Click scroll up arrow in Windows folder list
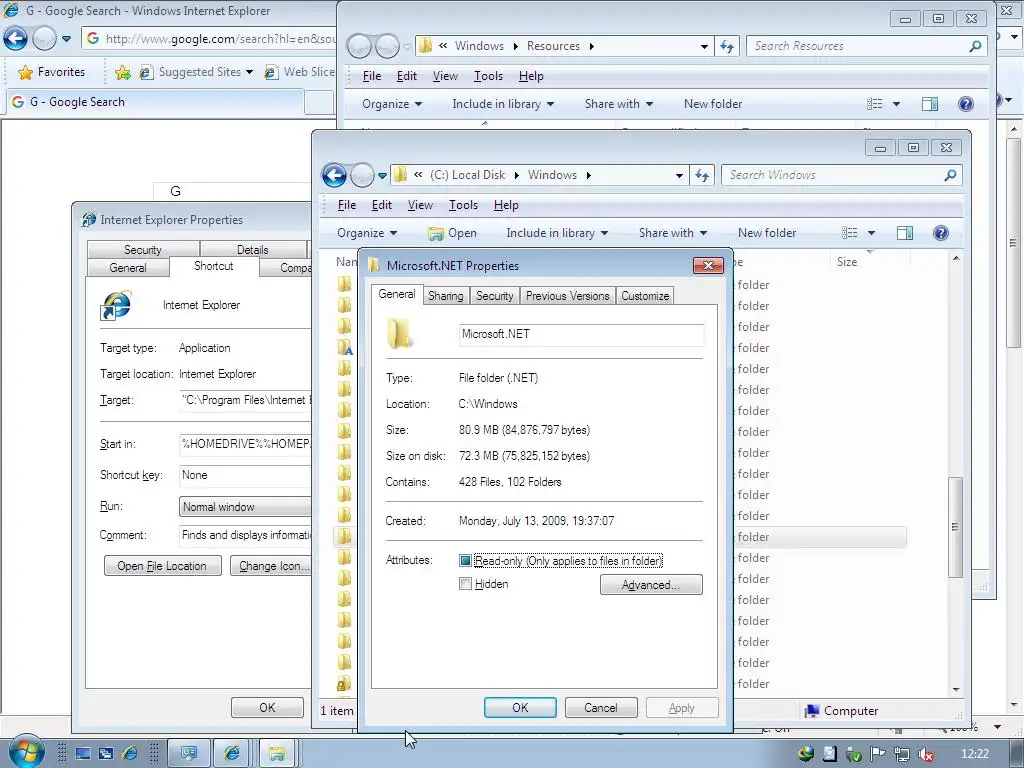This screenshot has width=1024, height=768. click(x=956, y=259)
